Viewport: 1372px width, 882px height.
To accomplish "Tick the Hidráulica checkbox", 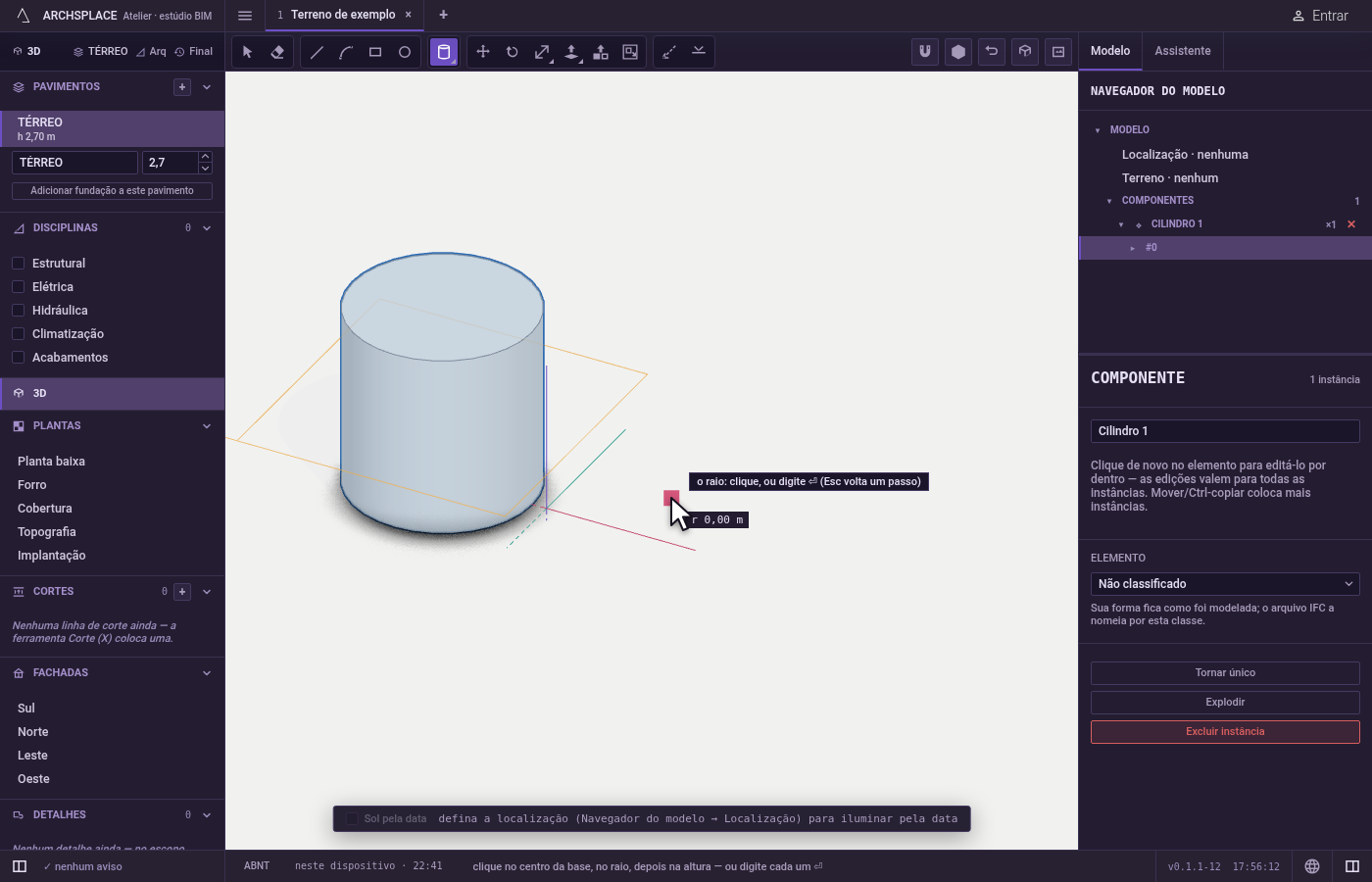I will [x=18, y=311].
